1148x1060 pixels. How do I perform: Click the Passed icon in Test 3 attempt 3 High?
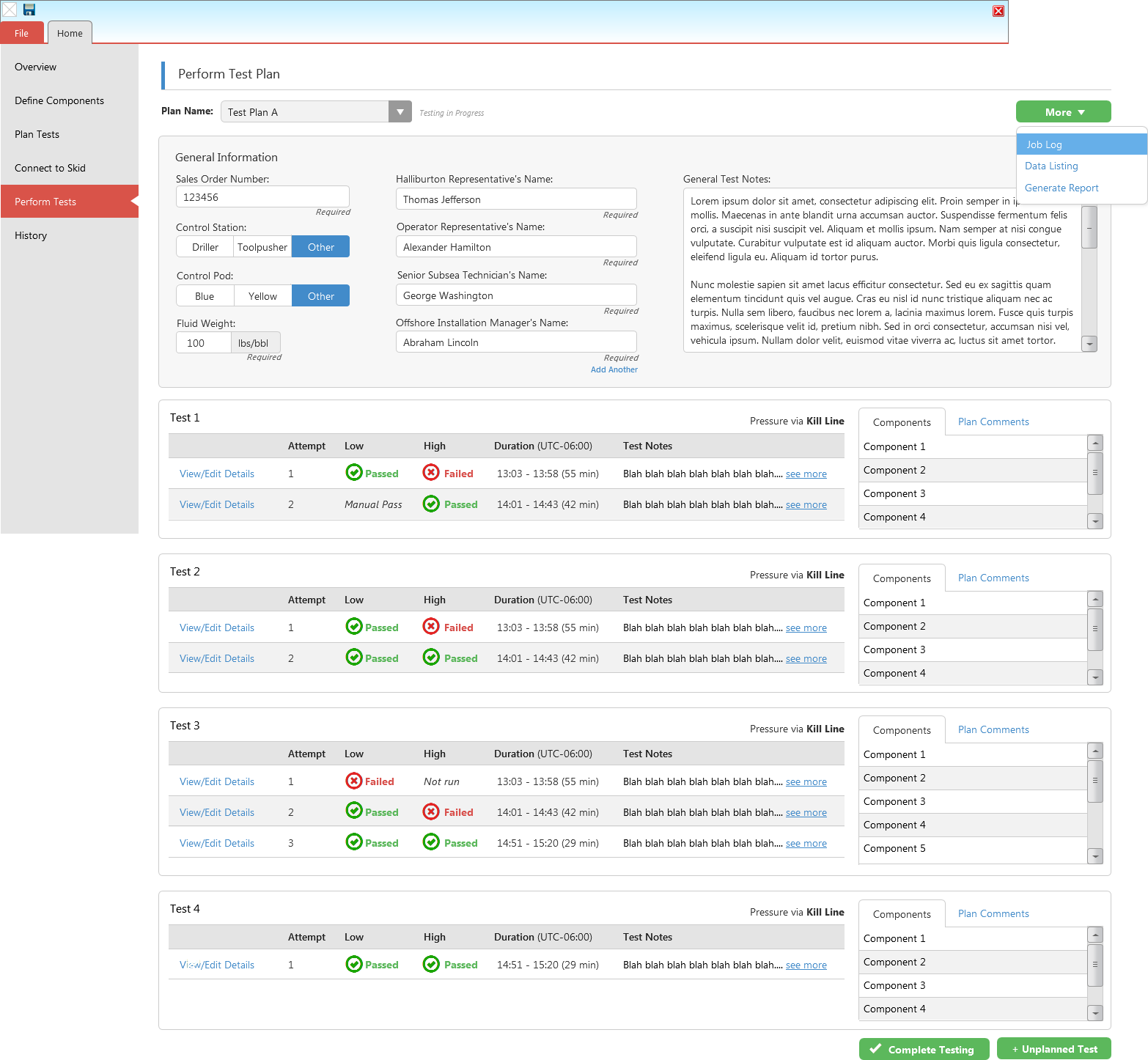point(431,842)
